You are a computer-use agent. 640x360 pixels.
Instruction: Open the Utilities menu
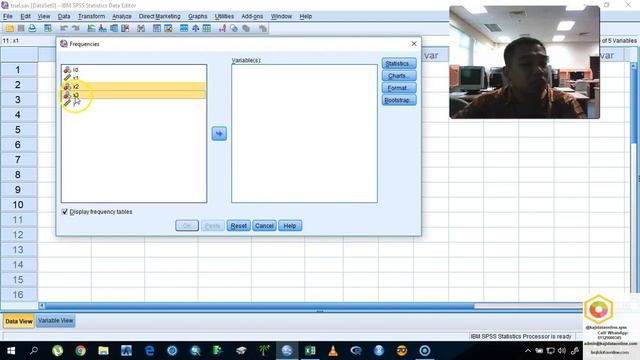pos(224,16)
